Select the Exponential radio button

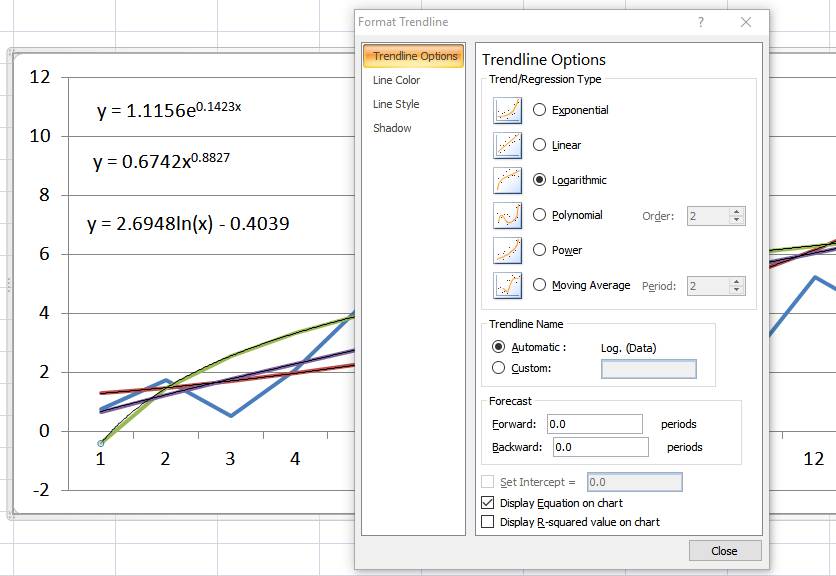point(540,110)
